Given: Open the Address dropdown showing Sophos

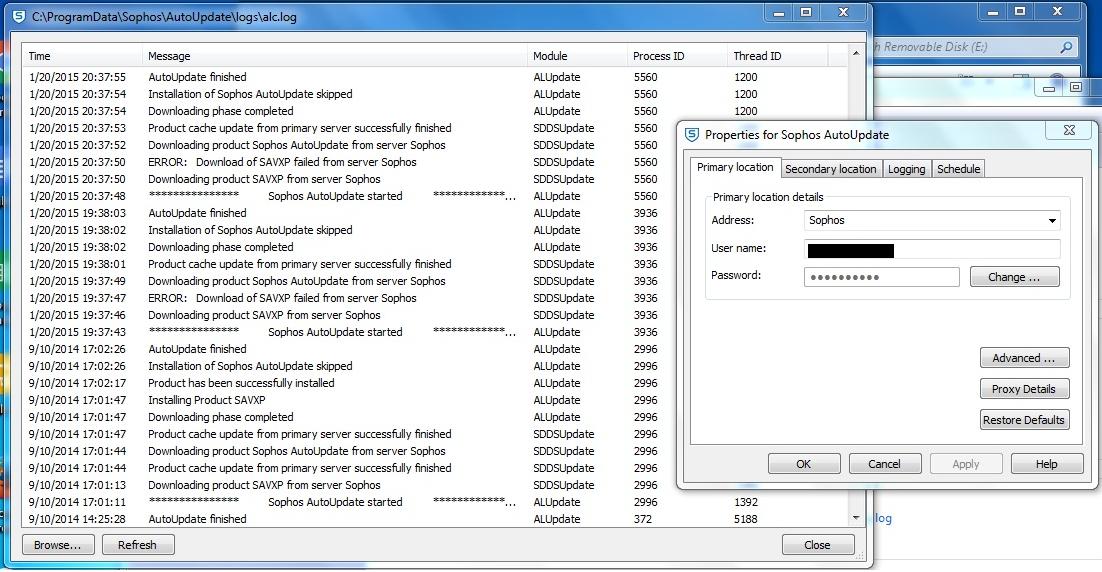Looking at the screenshot, I should coord(1052,221).
